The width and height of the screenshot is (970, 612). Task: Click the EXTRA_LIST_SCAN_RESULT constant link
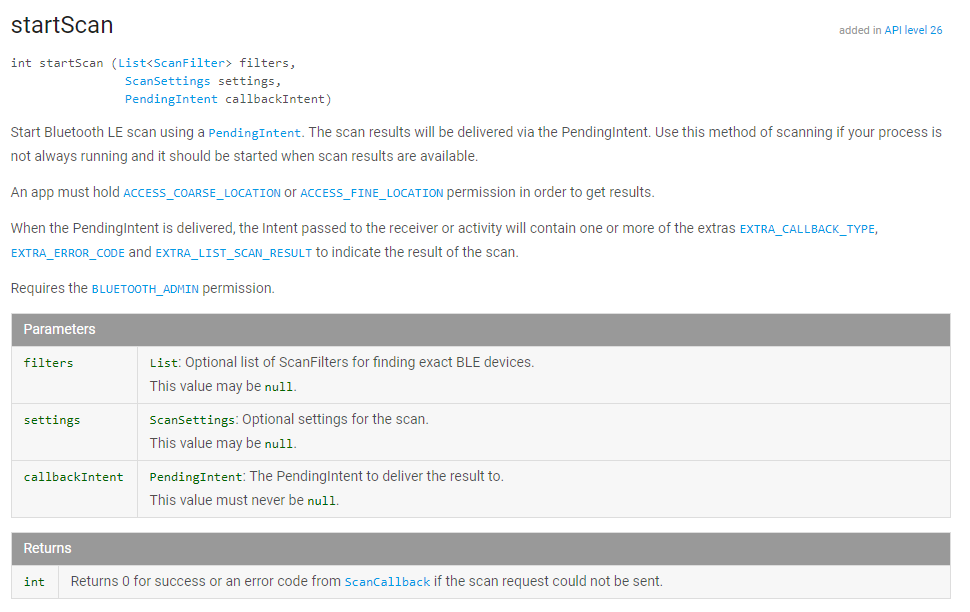pyautogui.click(x=234, y=253)
